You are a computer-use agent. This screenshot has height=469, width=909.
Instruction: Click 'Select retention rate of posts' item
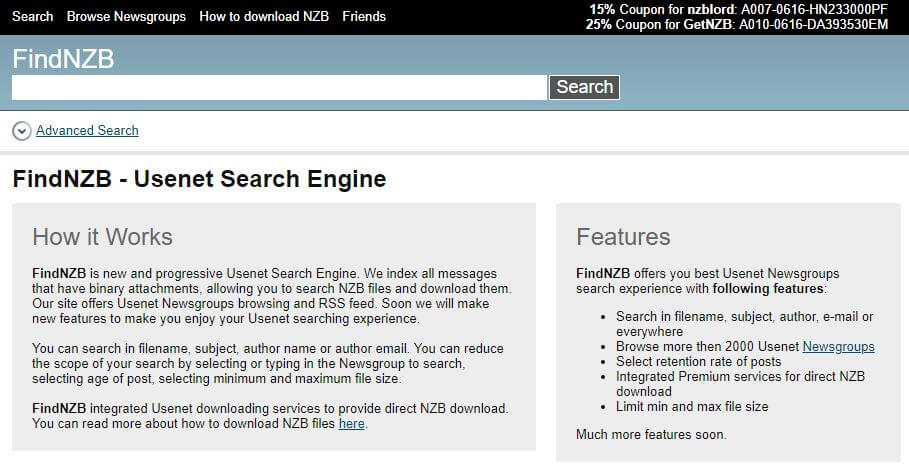coord(699,362)
